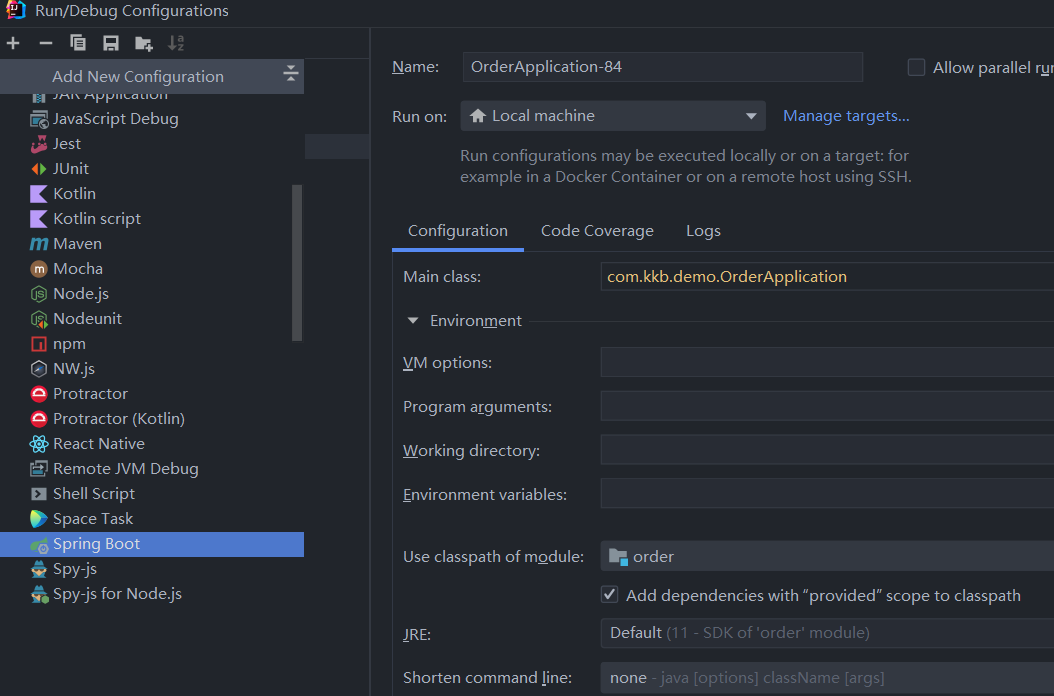The height and width of the screenshot is (696, 1054).
Task: Select Jest configuration type
Action: pos(152,144)
